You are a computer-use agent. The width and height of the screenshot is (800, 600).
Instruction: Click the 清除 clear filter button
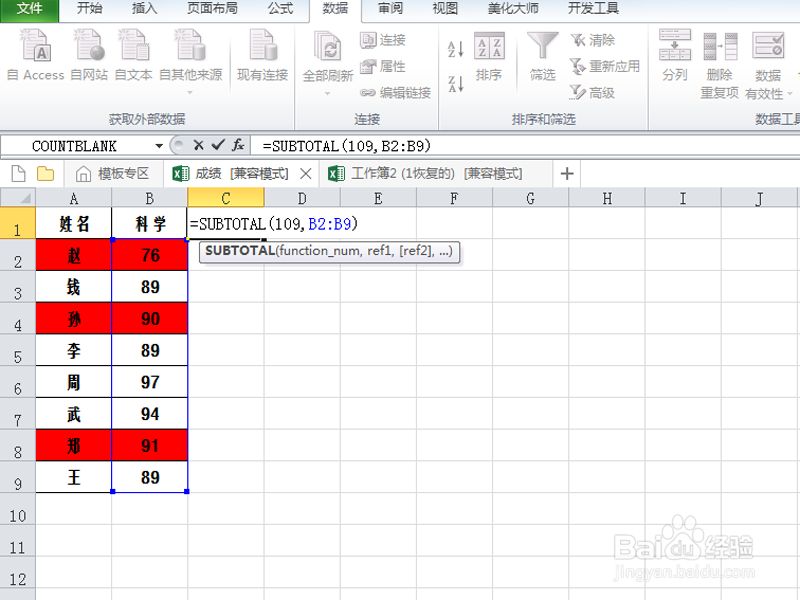pyautogui.click(x=593, y=40)
